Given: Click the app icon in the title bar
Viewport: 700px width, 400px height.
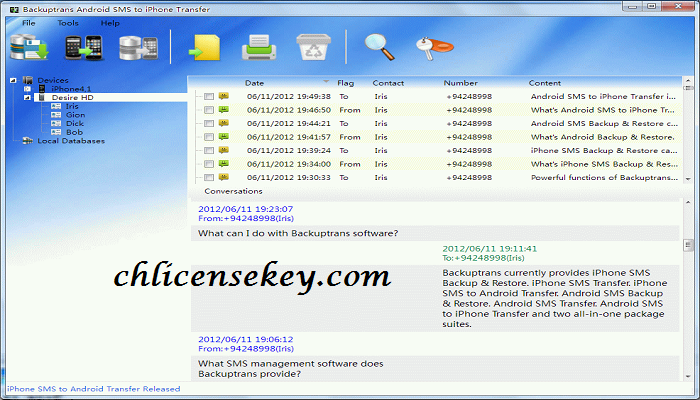Looking at the screenshot, I should [x=14, y=9].
